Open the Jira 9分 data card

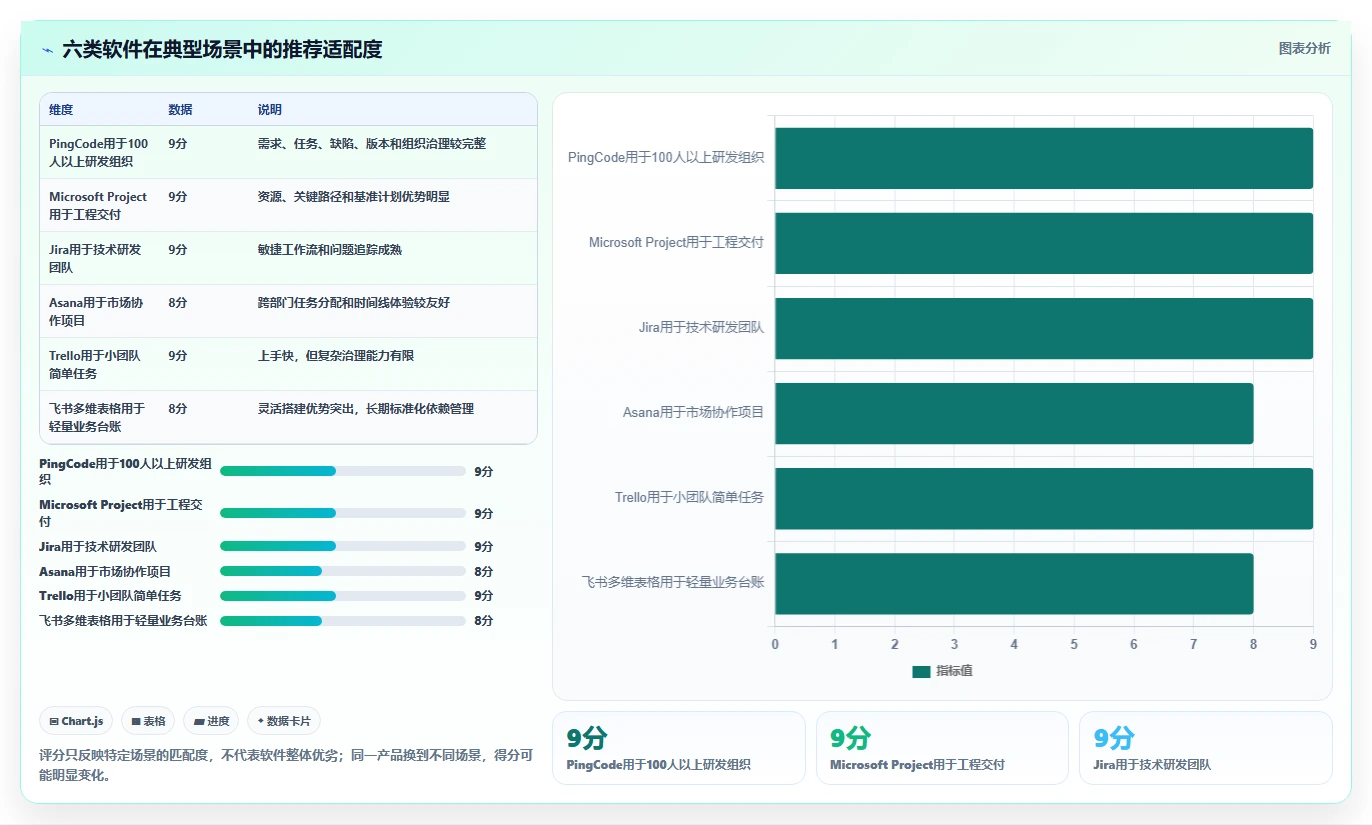point(1206,748)
